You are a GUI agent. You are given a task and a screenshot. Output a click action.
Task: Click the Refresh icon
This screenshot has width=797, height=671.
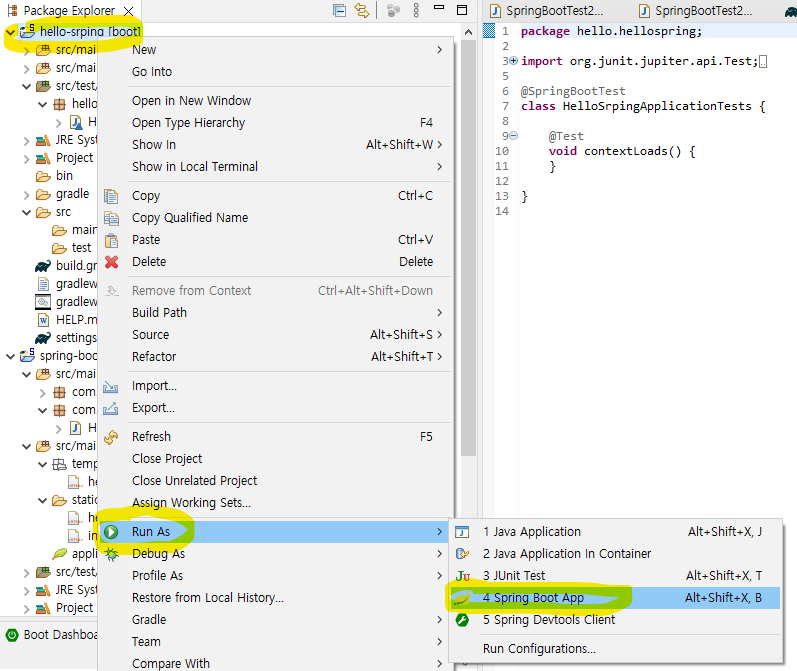tap(111, 437)
